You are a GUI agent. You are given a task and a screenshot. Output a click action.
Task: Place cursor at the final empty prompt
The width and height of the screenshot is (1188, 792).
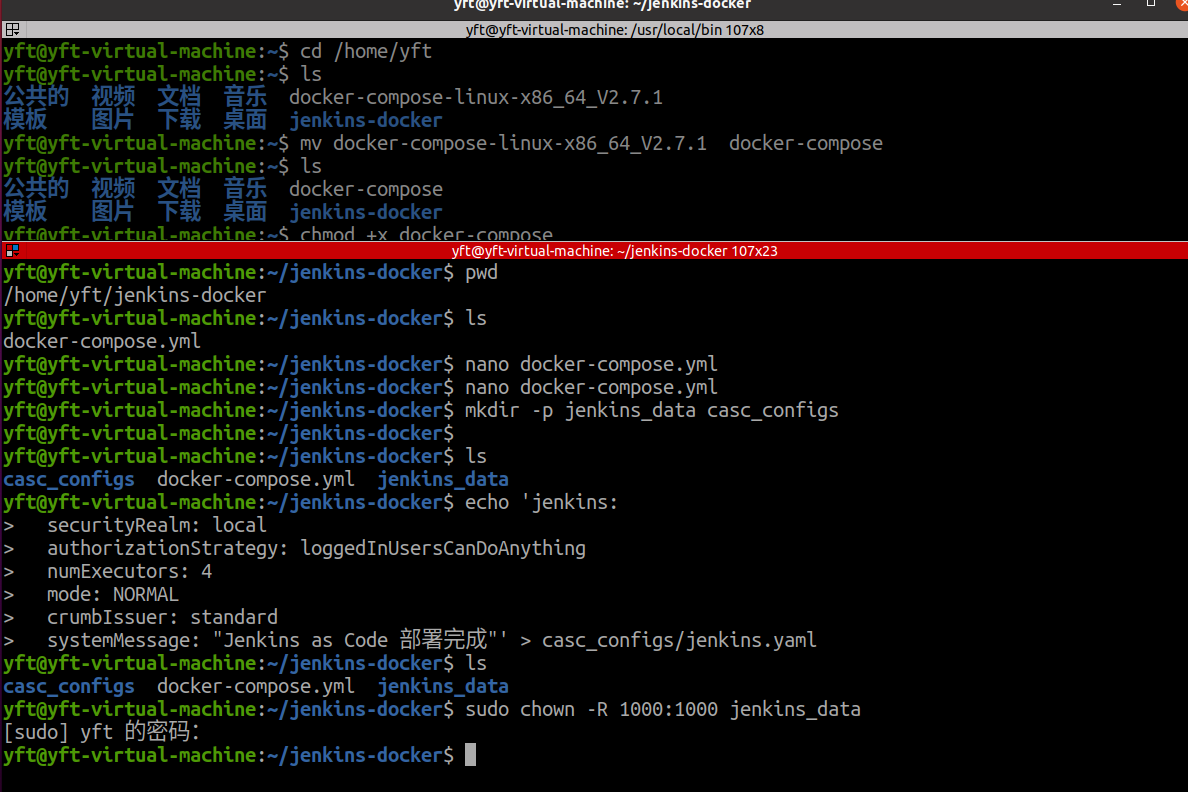click(470, 755)
